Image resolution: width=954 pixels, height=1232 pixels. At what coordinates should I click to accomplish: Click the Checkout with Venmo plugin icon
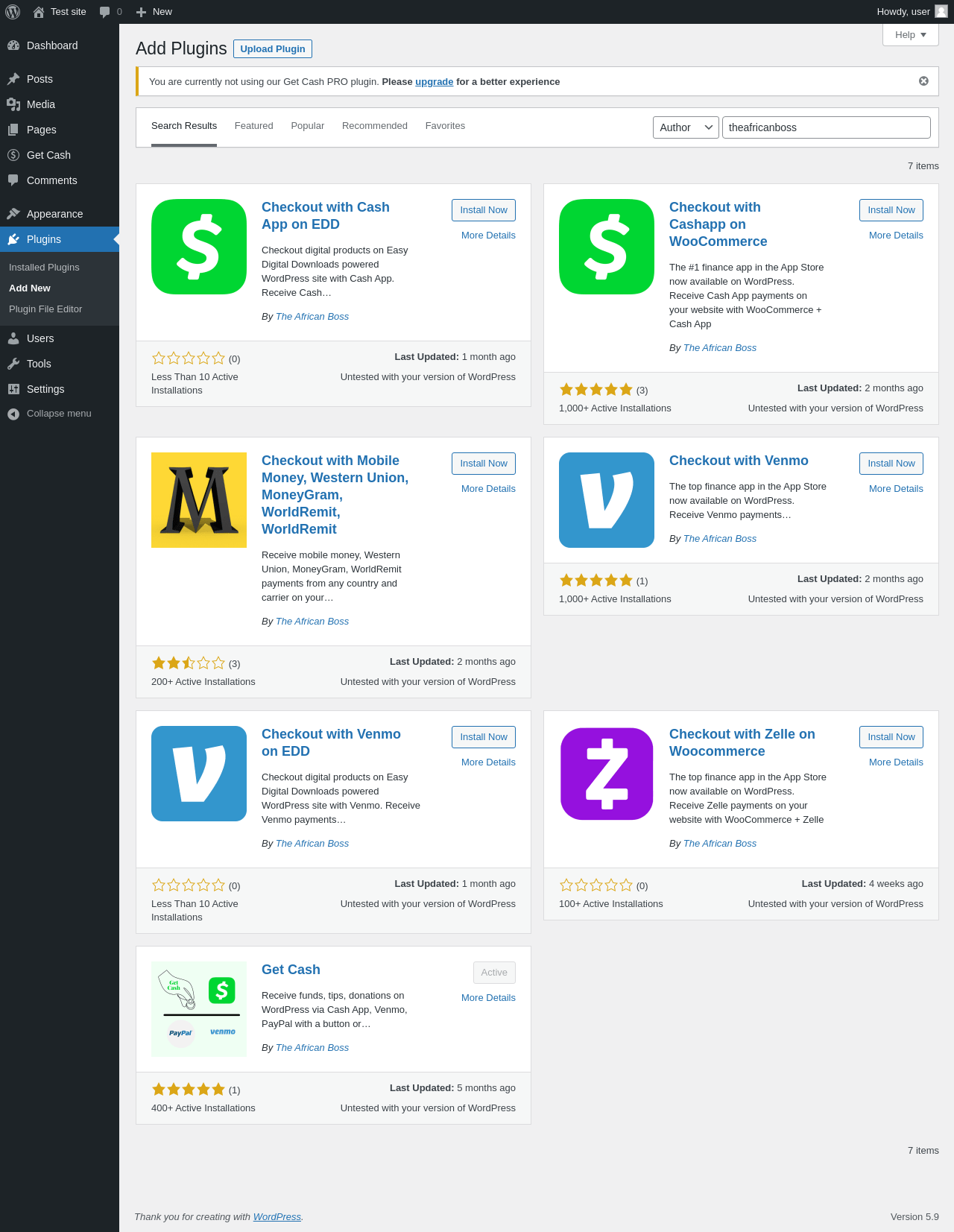pyautogui.click(x=607, y=500)
